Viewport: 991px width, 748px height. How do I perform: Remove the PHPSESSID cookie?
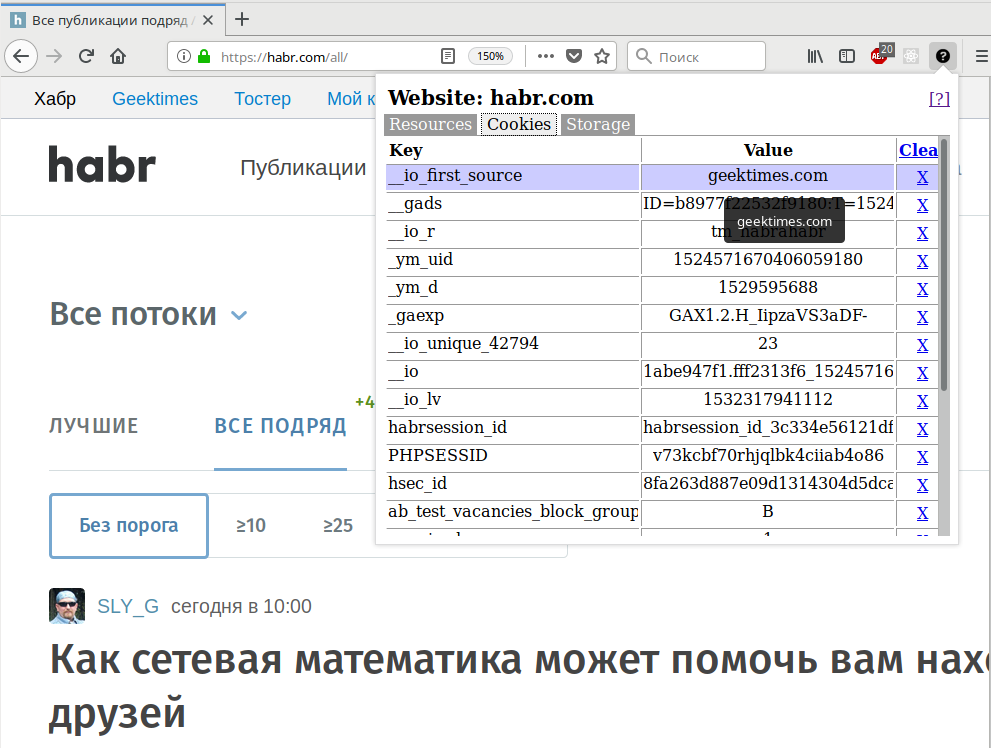coord(922,457)
